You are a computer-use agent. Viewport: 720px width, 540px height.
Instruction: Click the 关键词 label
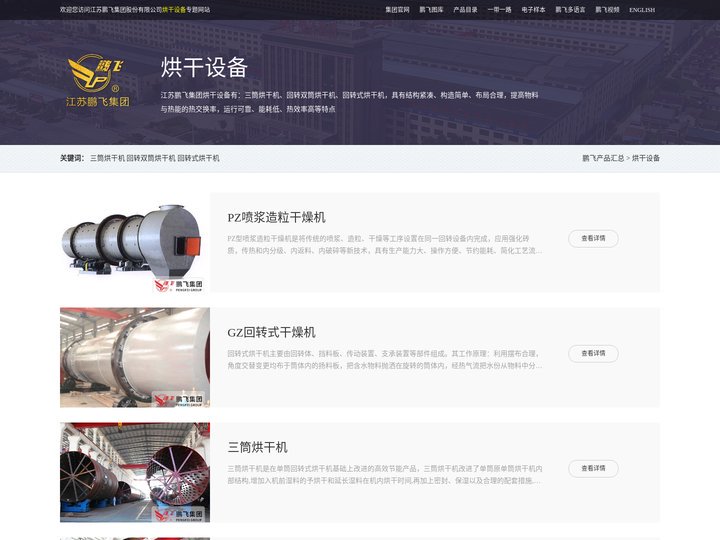(x=72, y=158)
